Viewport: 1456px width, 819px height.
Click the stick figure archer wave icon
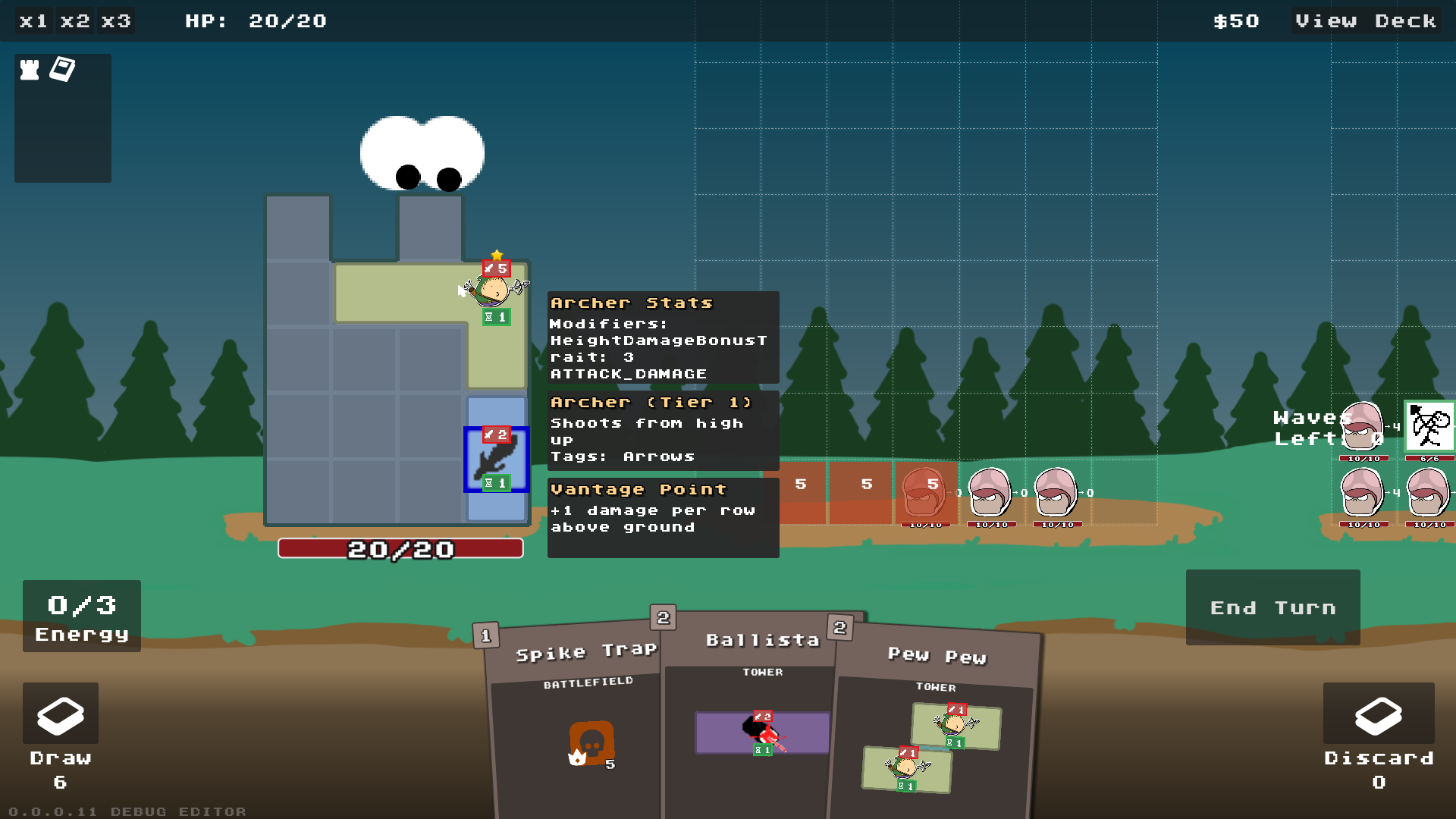1429,427
